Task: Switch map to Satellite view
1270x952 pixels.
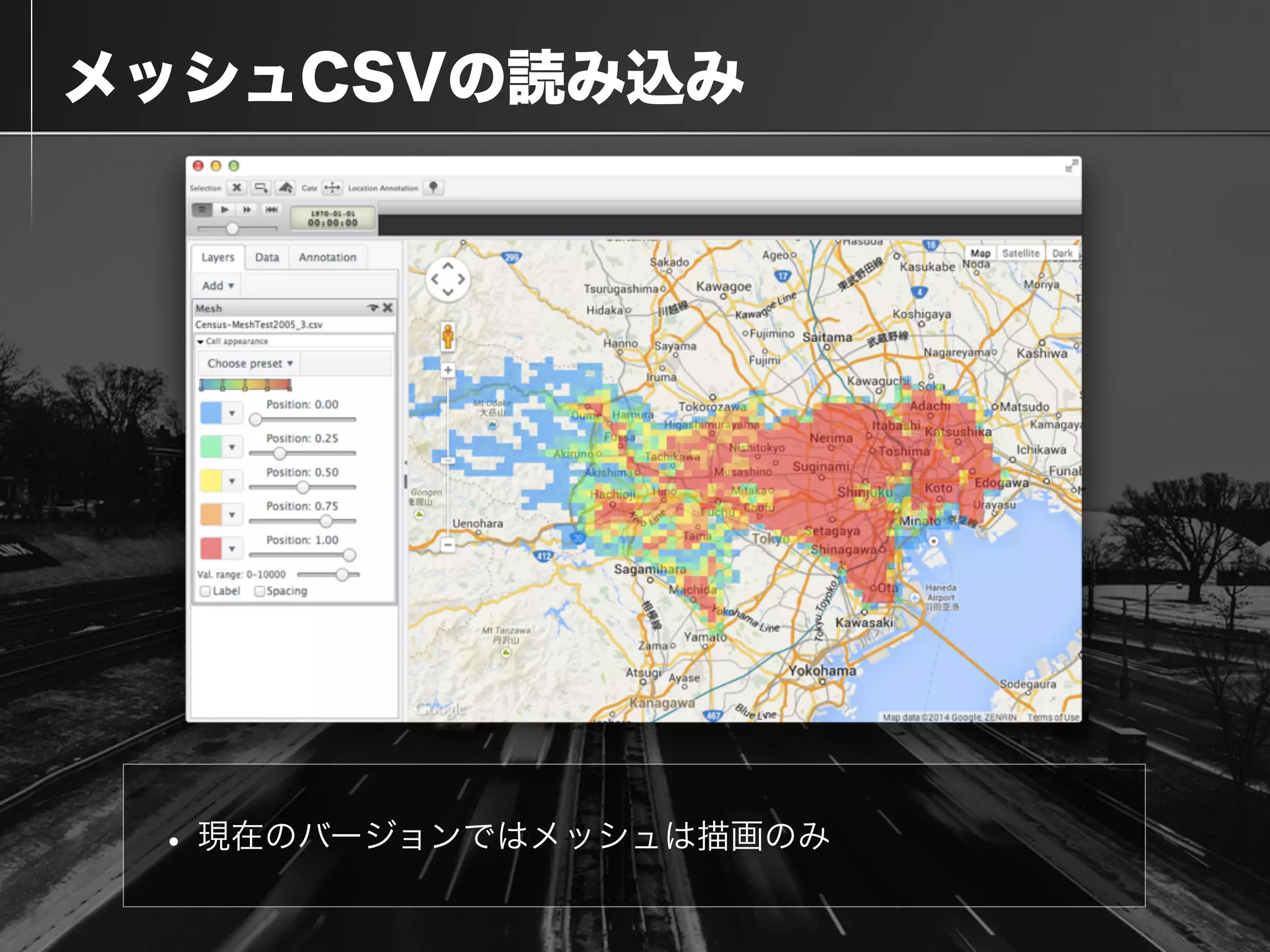Action: 1020,253
